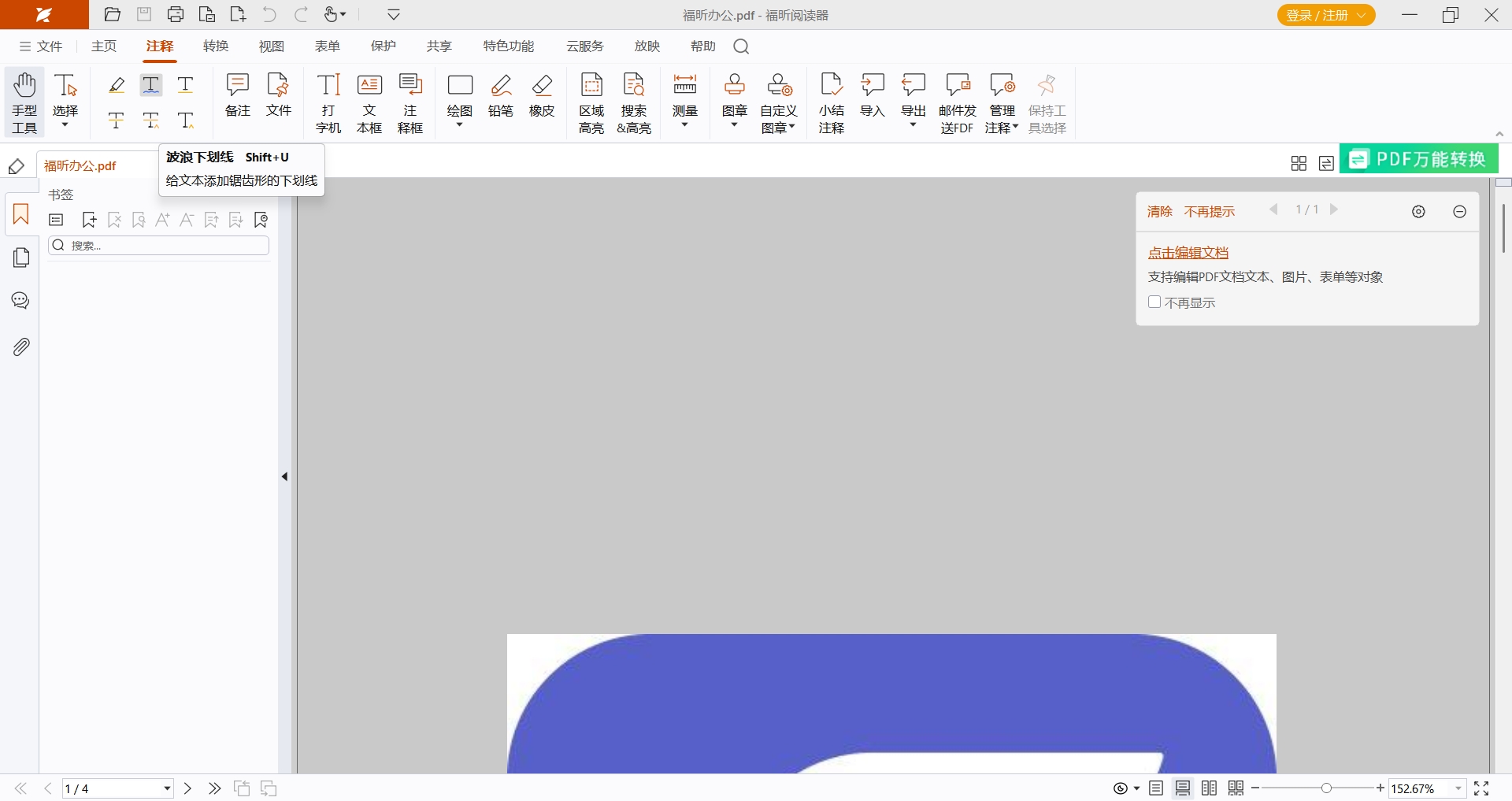The image size is (1512, 801).
Task: Toggle the squiggly underline tool
Action: pos(150,84)
